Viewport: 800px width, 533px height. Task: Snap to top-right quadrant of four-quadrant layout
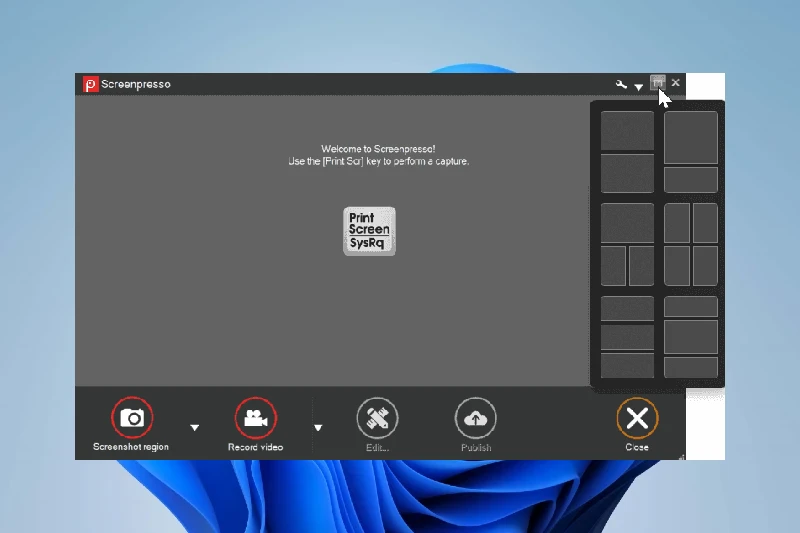[706, 223]
